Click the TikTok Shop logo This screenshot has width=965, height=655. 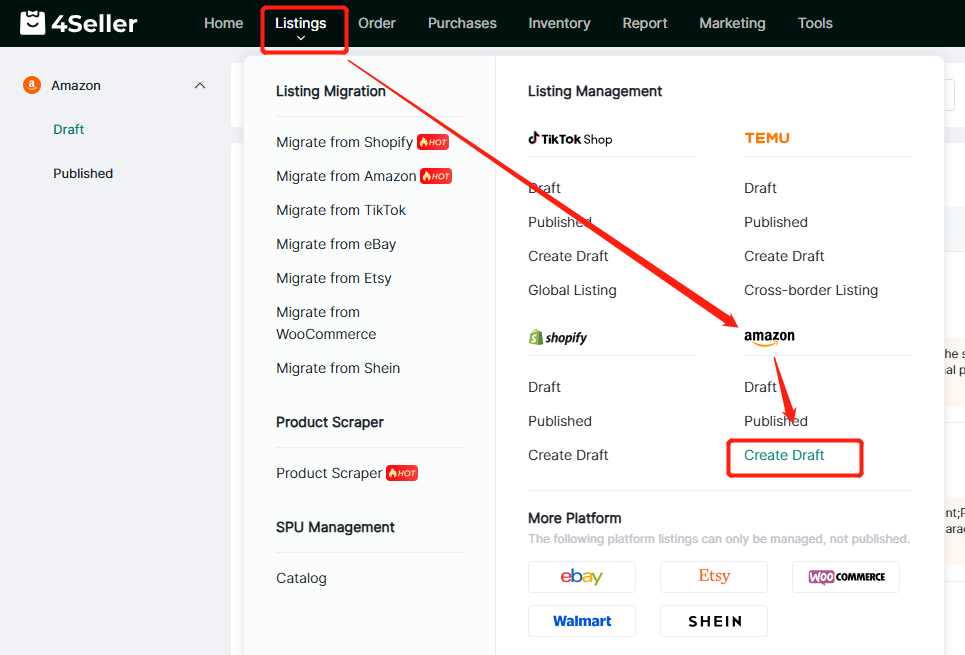tap(570, 139)
